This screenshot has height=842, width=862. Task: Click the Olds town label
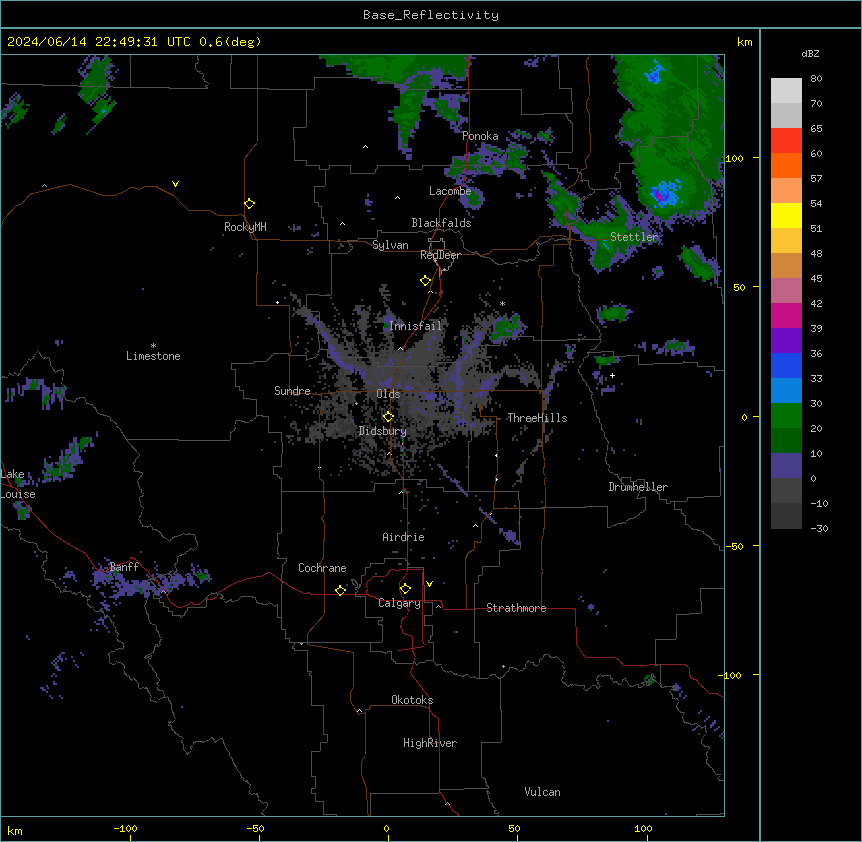tap(388, 394)
